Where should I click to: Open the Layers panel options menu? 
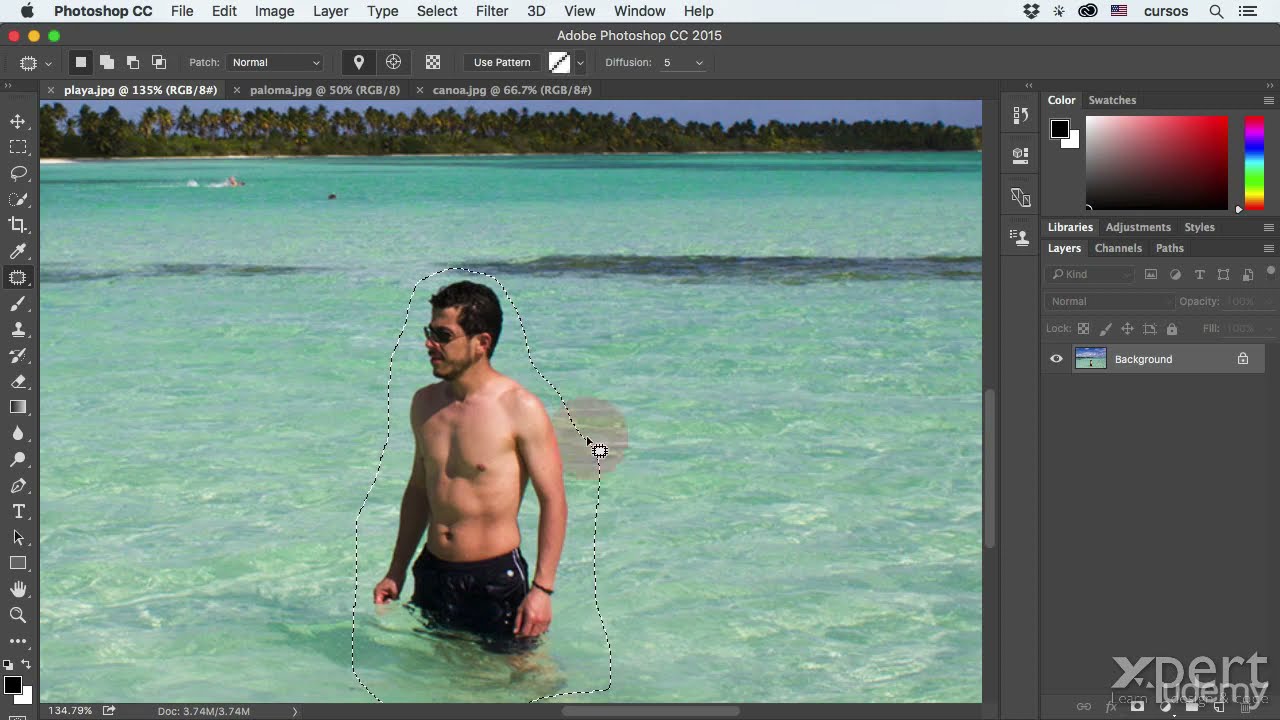pyautogui.click(x=1269, y=248)
